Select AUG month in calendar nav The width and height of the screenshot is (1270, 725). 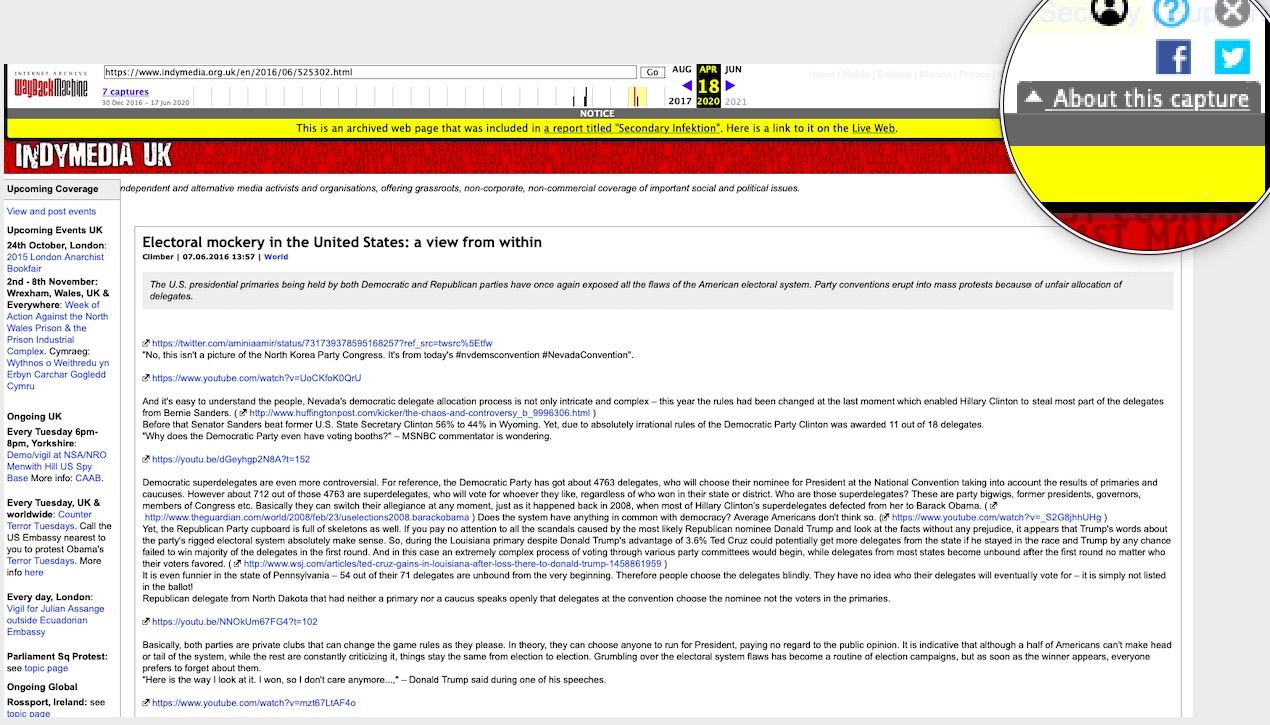(681, 70)
